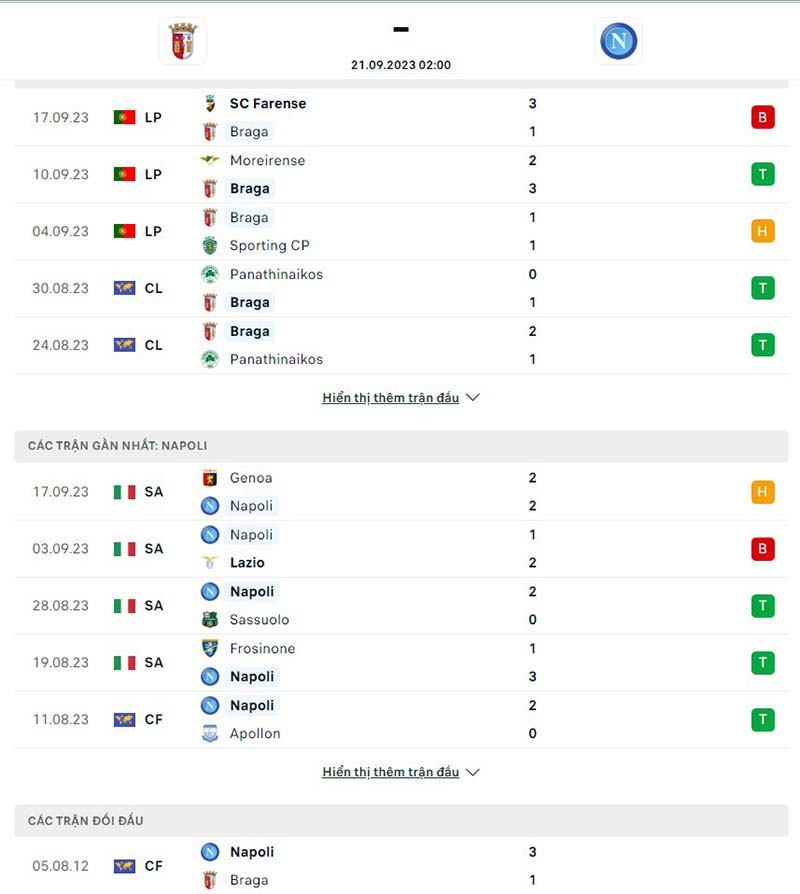800x894 pixels.
Task: Click the Braga club crest at top
Action: point(181,41)
